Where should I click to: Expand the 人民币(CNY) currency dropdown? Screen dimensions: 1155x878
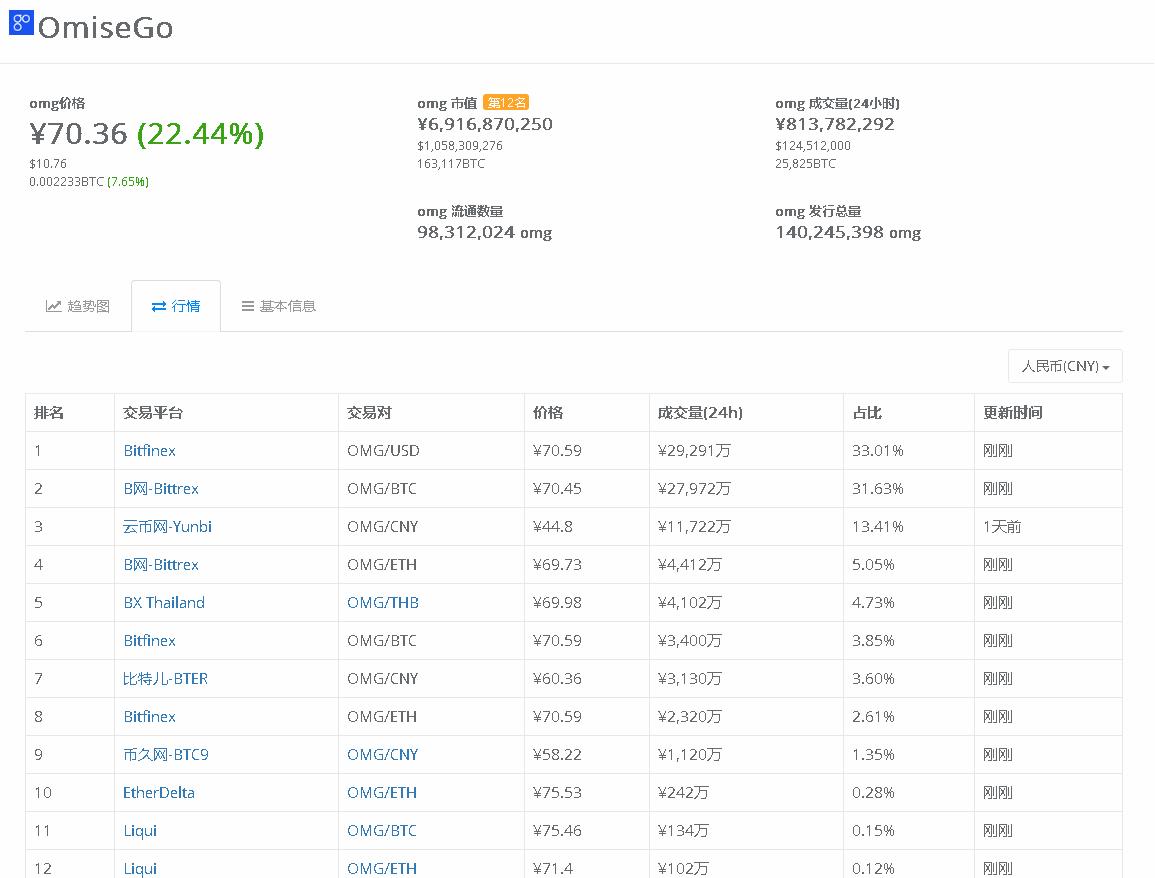point(1065,366)
